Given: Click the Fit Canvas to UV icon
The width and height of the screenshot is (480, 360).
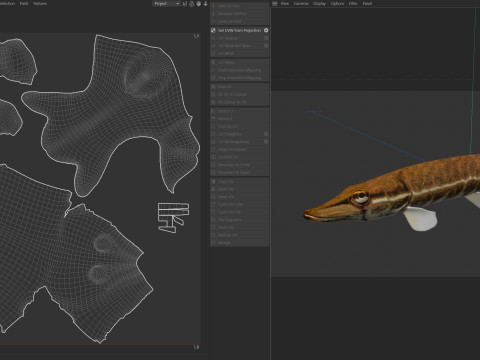Looking at the screenshot, I should point(213,102).
